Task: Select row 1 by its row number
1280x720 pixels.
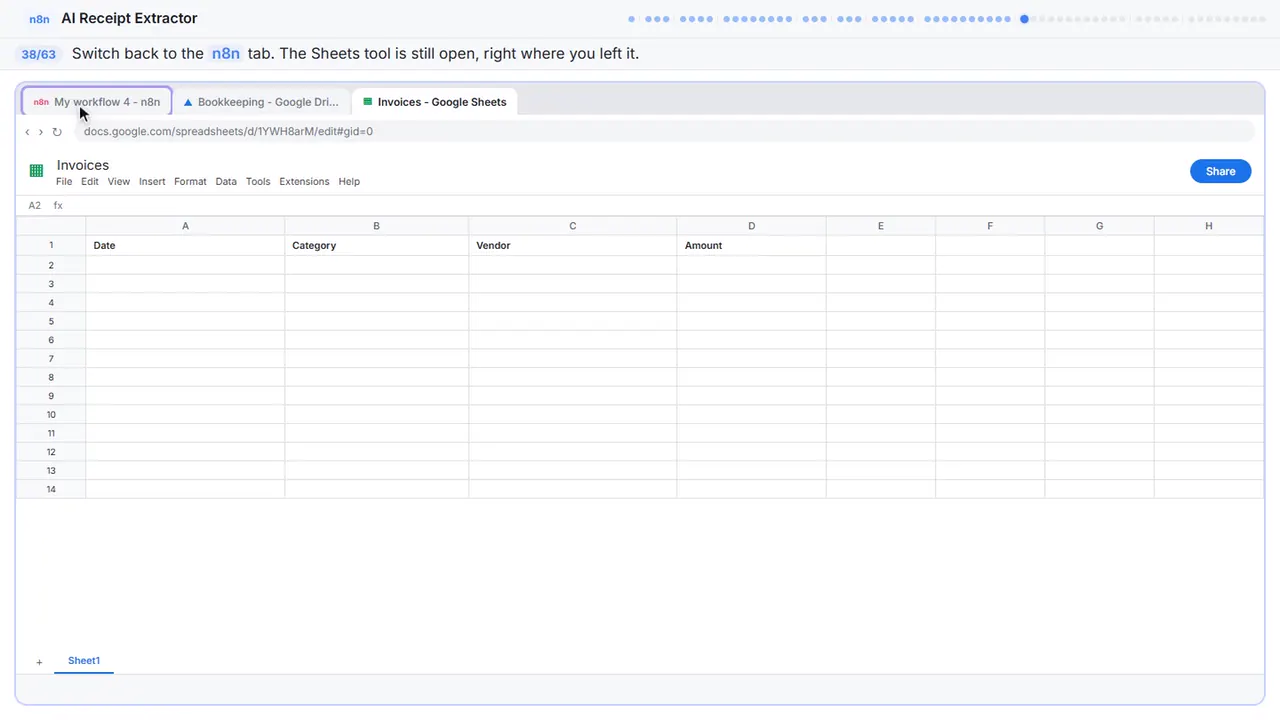Action: coord(51,245)
